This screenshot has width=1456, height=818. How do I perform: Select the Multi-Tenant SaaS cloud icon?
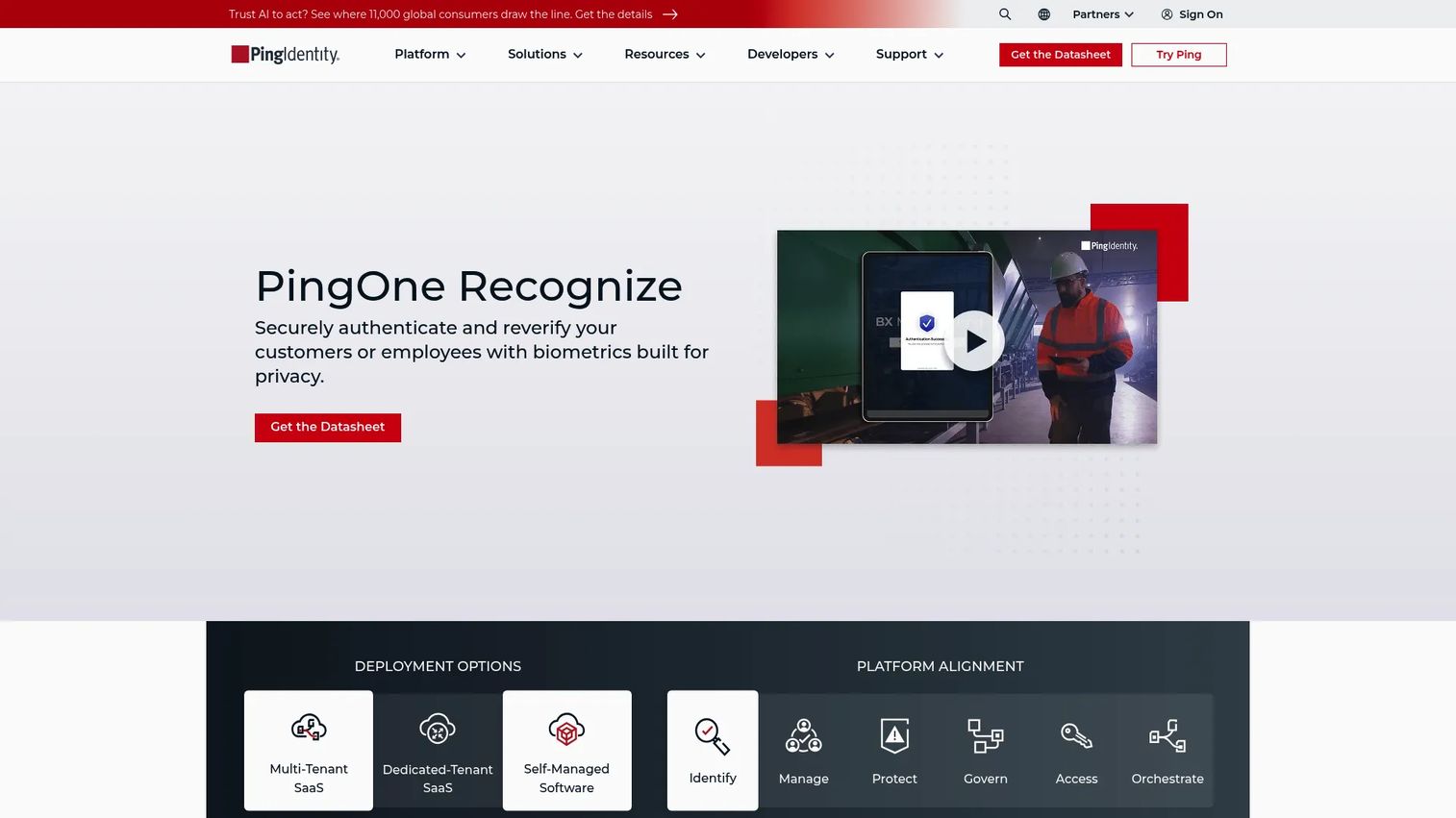click(309, 729)
